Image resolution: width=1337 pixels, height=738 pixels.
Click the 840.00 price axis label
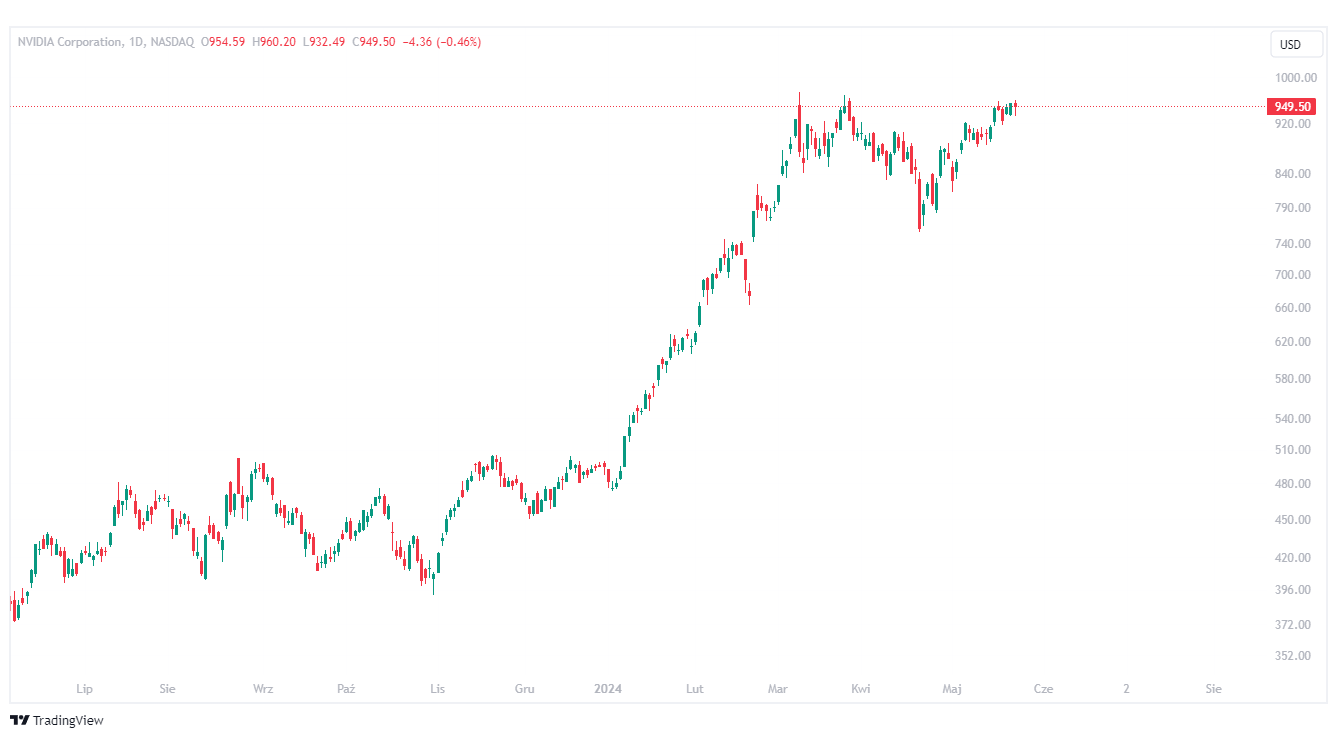[x=1294, y=174]
